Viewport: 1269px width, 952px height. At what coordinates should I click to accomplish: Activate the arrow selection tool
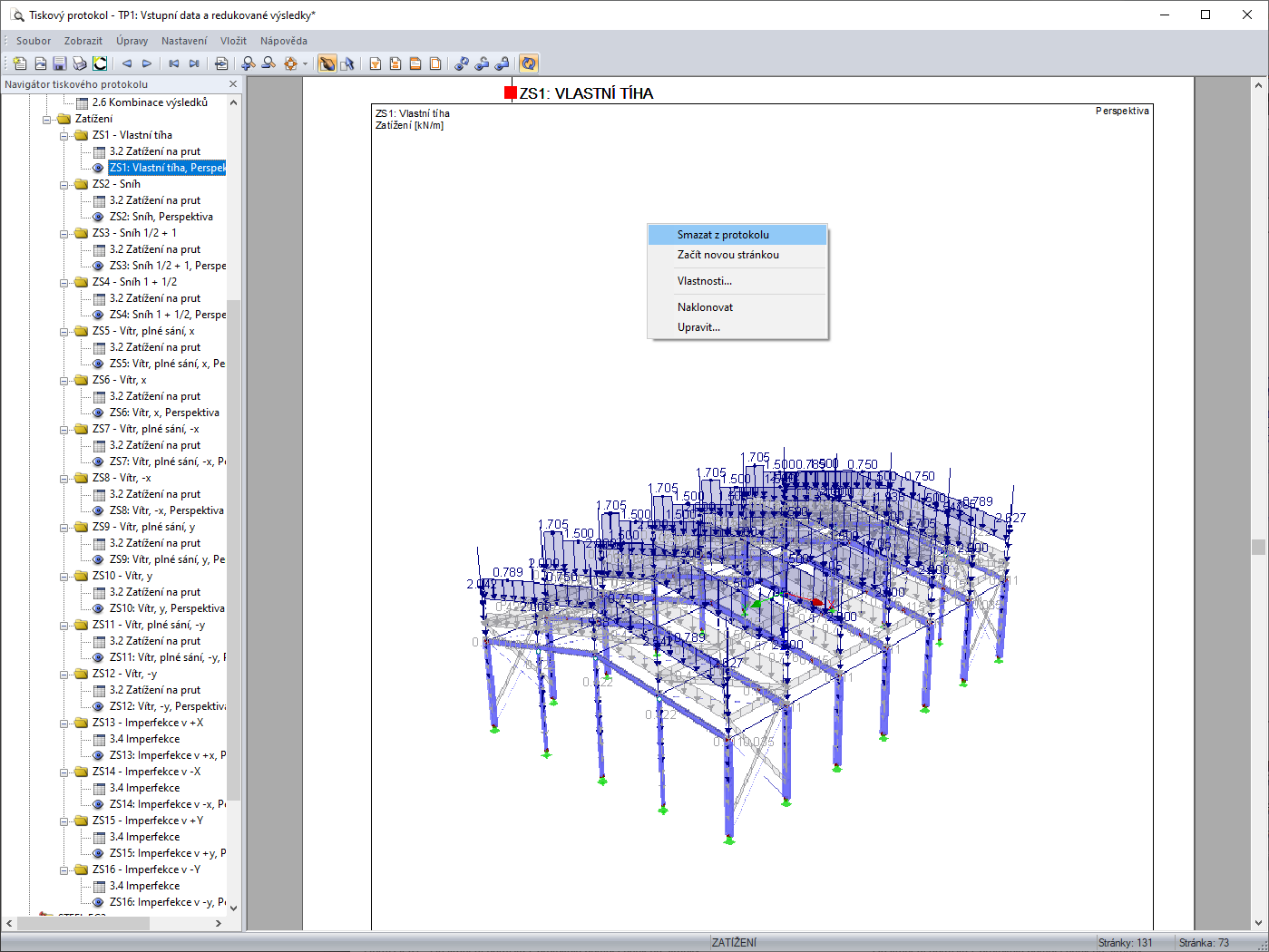click(347, 63)
